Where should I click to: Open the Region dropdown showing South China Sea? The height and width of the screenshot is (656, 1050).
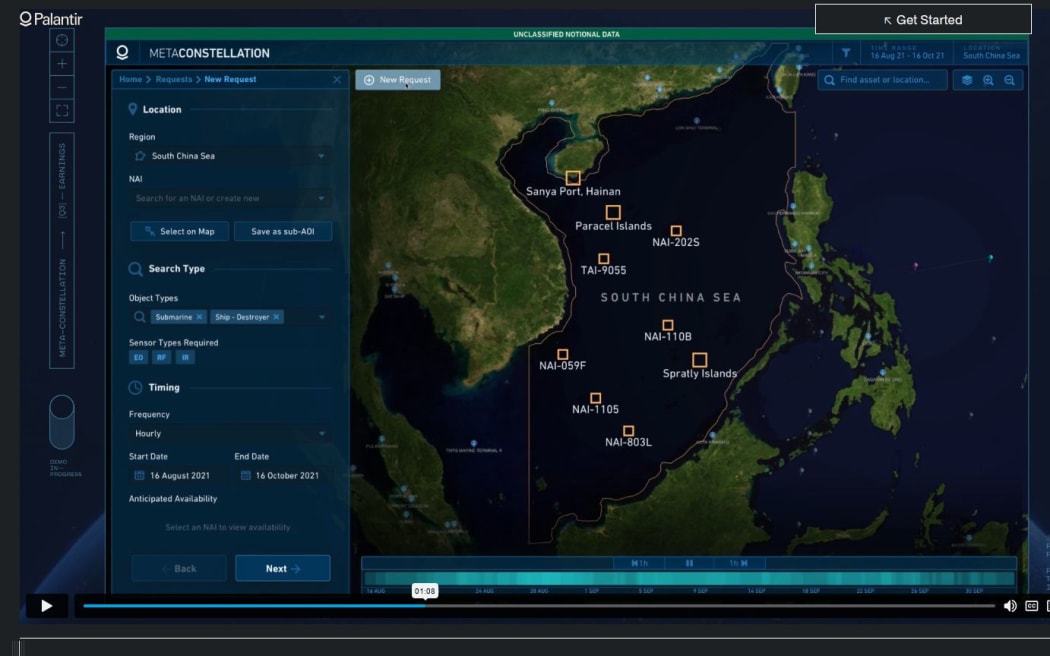click(x=230, y=156)
